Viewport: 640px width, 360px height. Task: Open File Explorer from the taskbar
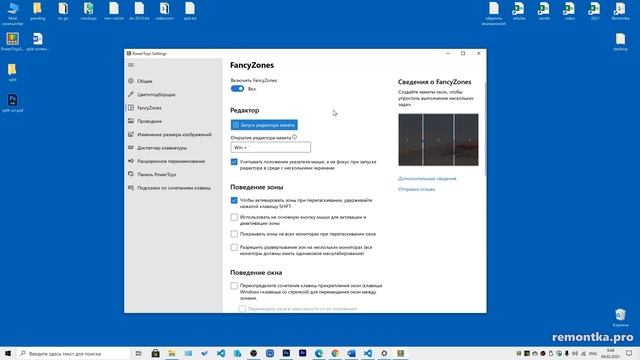point(172,353)
